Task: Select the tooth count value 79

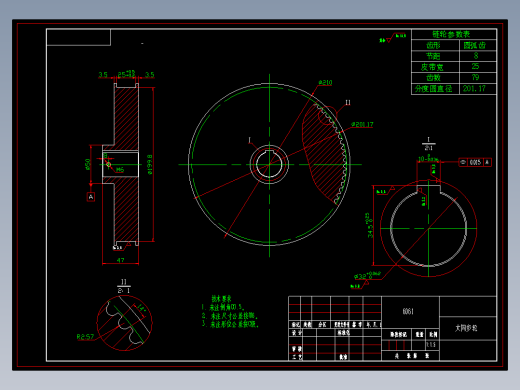Action: coord(475,77)
